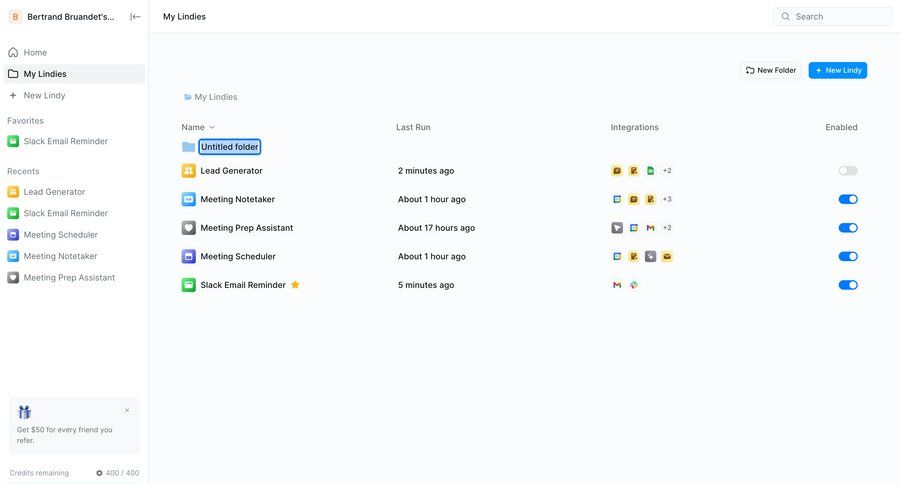Click the Enabled column header
This screenshot has width=900, height=484.
click(x=841, y=127)
